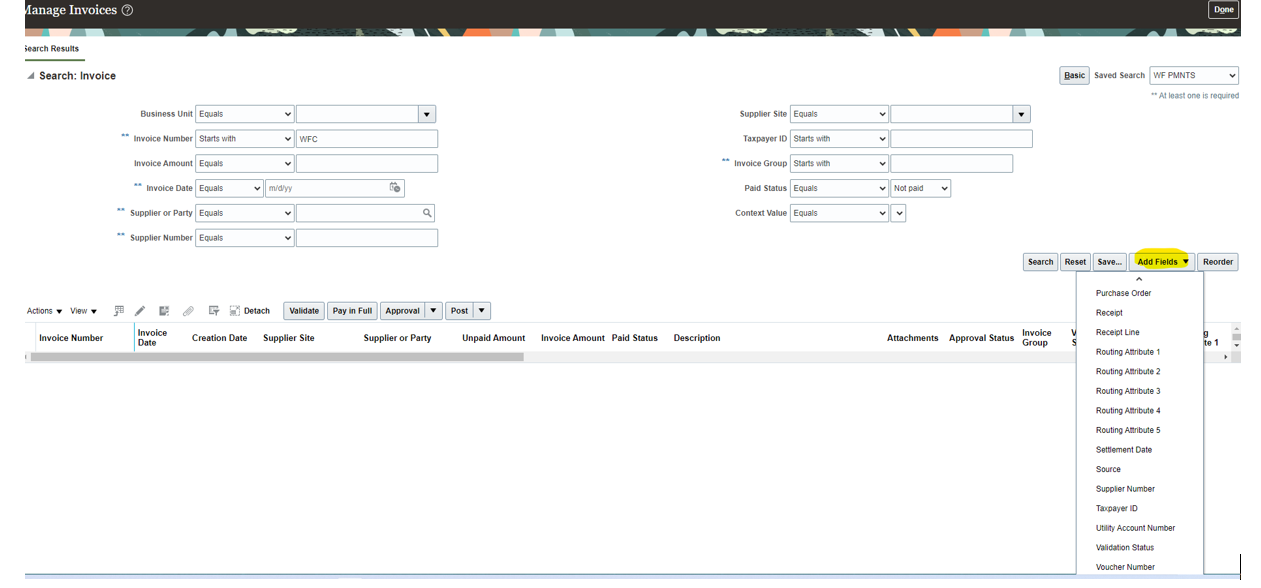Click the Invoice Date calendar picker icon
1261x588 pixels.
coord(396,187)
